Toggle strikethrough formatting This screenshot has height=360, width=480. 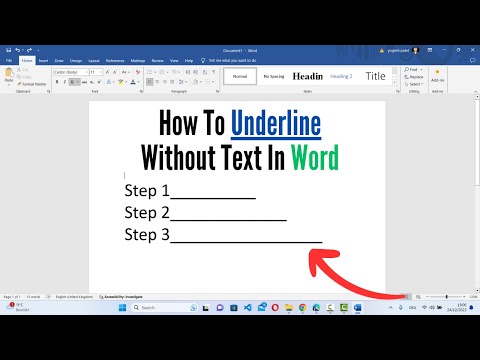click(84, 82)
